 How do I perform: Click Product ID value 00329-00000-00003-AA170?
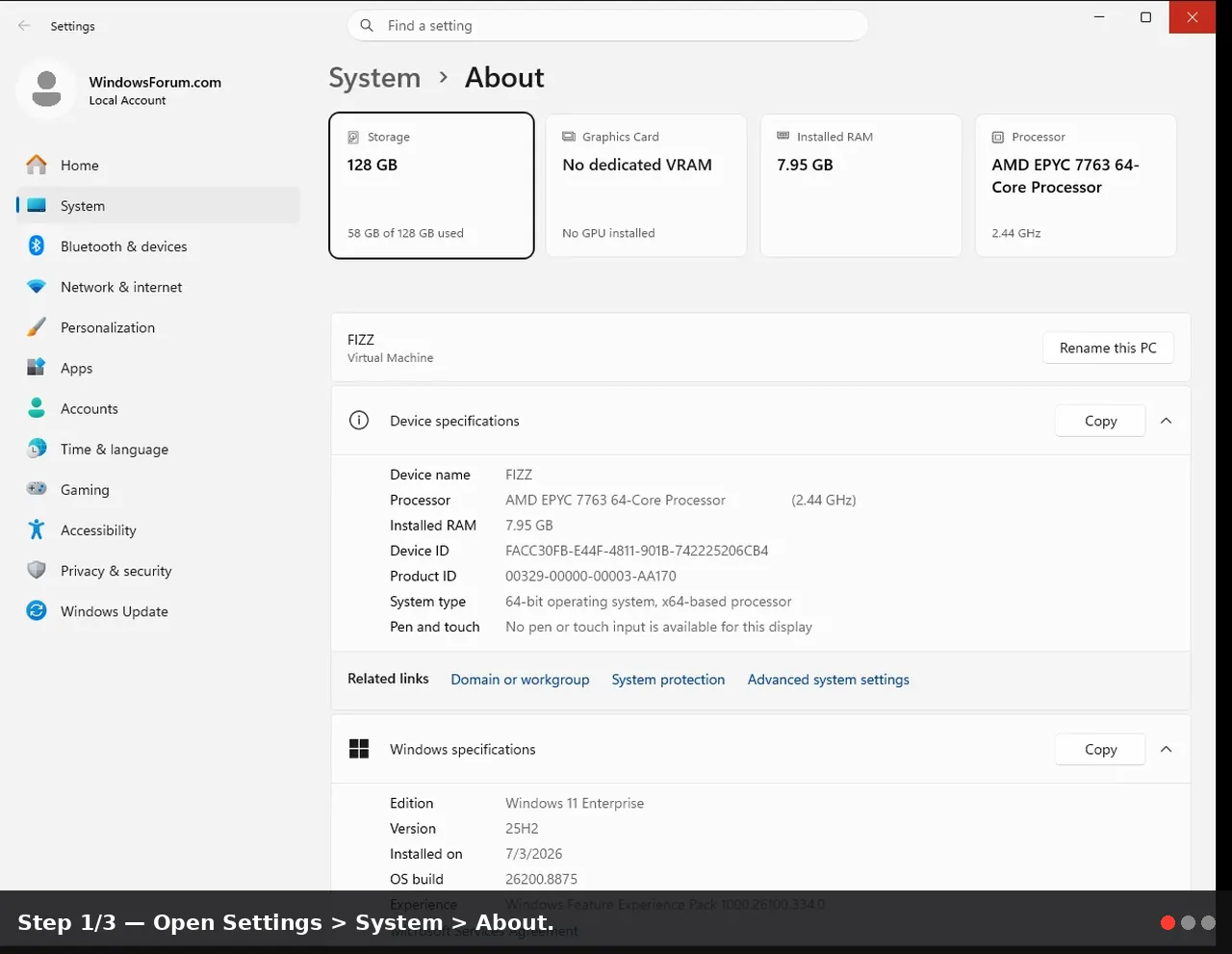591,576
